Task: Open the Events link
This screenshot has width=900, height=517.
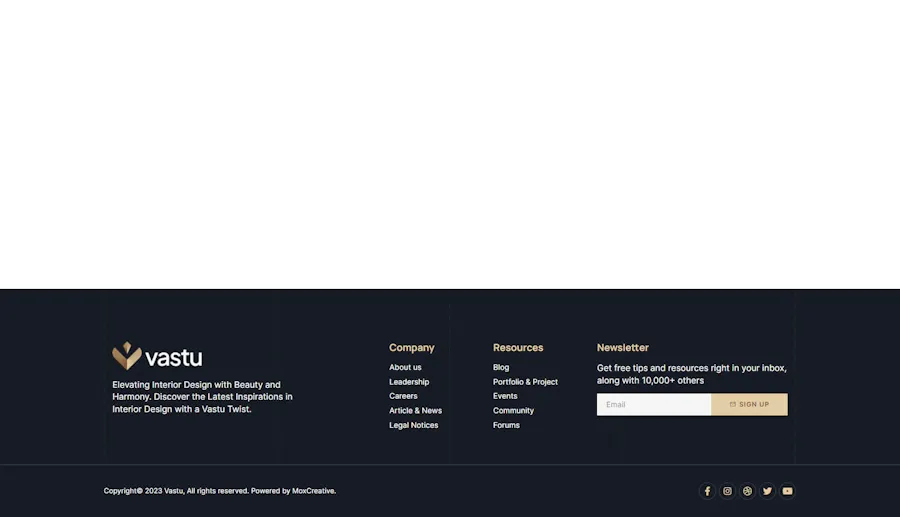Action: 505,396
